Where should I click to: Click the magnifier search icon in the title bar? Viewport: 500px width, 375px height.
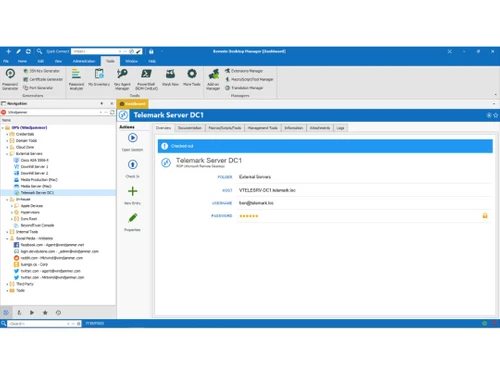tap(39, 51)
